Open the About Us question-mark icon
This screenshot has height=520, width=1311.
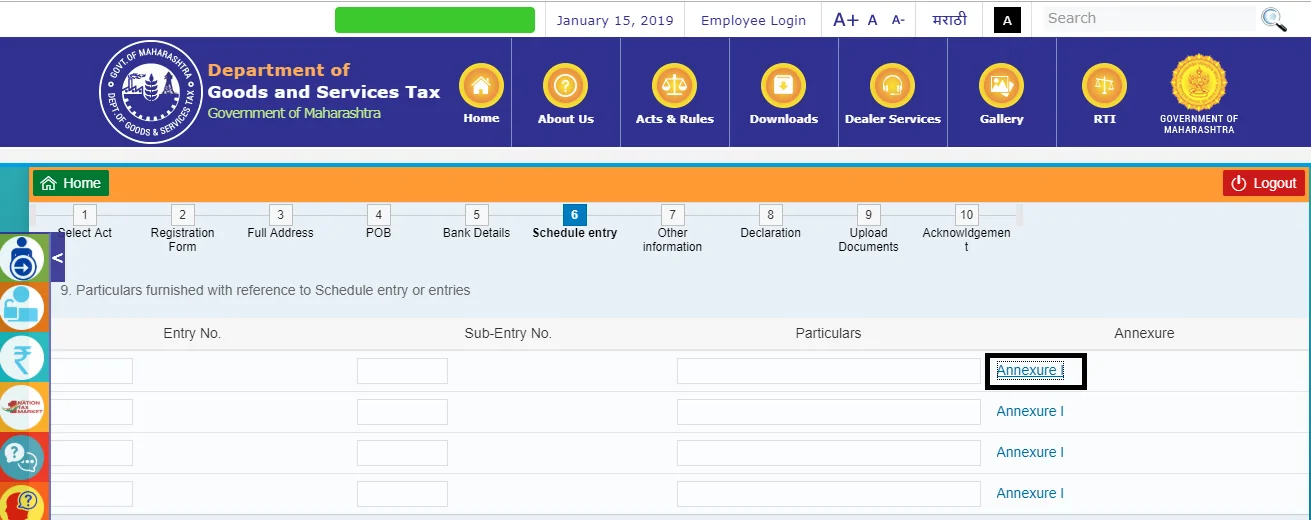(565, 85)
